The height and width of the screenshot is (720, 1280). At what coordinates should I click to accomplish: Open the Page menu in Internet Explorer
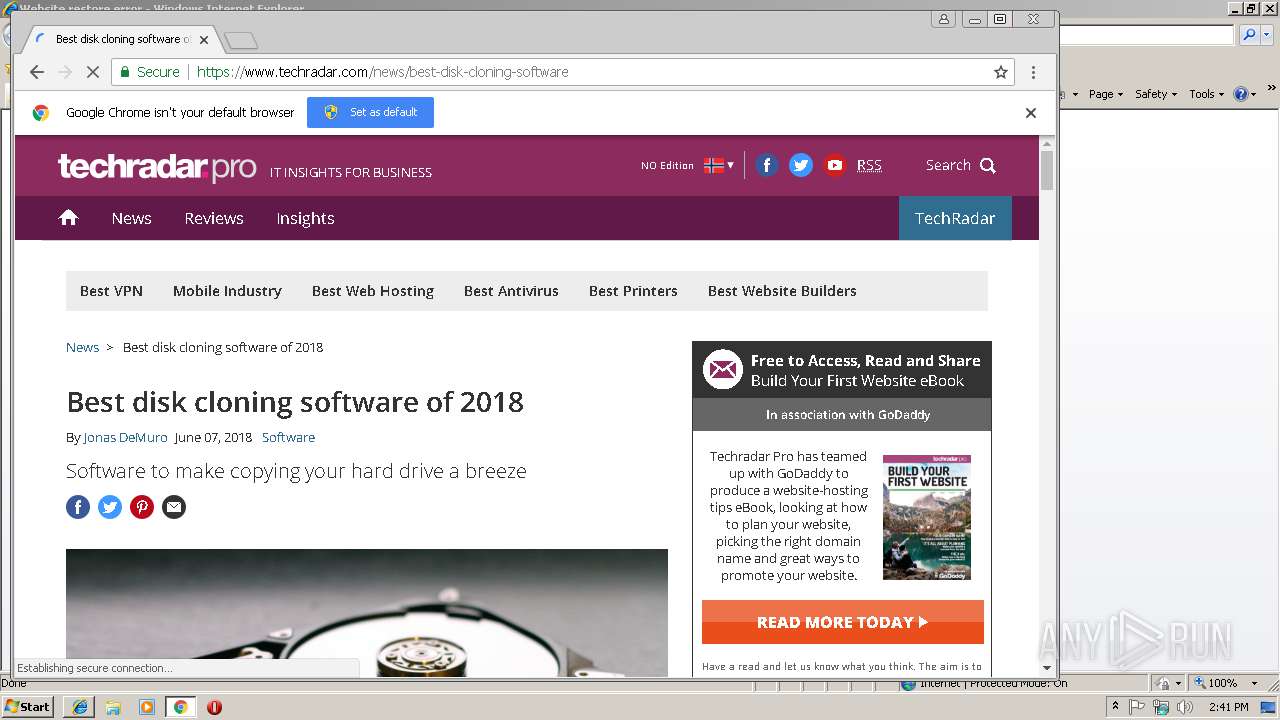[1106, 94]
